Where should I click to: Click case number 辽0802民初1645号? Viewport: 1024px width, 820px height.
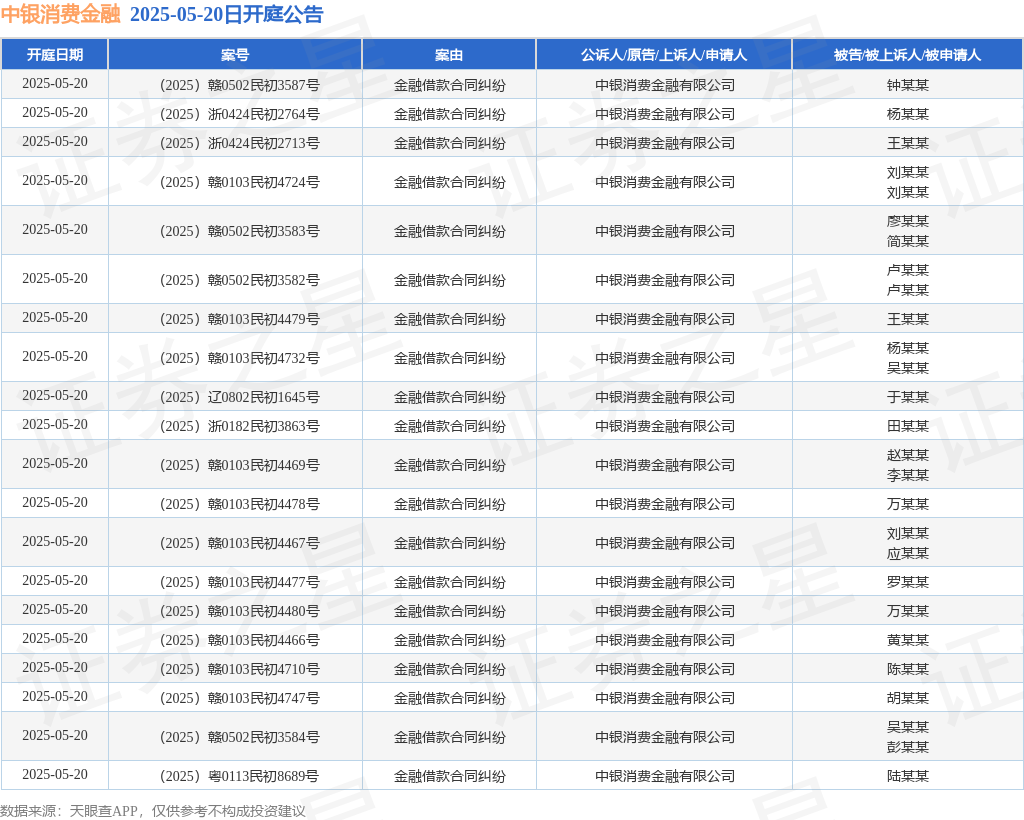click(239, 397)
